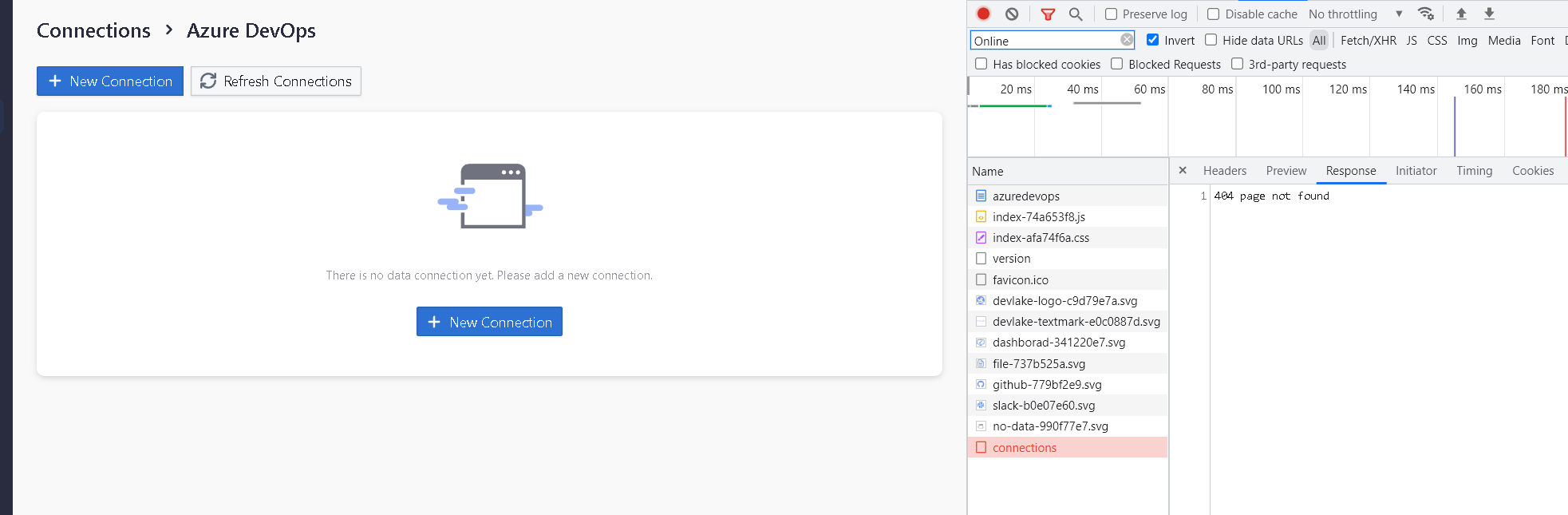The height and width of the screenshot is (515, 1568).
Task: Click the no-data-990f77e7.svg file icon
Action: coord(981,426)
